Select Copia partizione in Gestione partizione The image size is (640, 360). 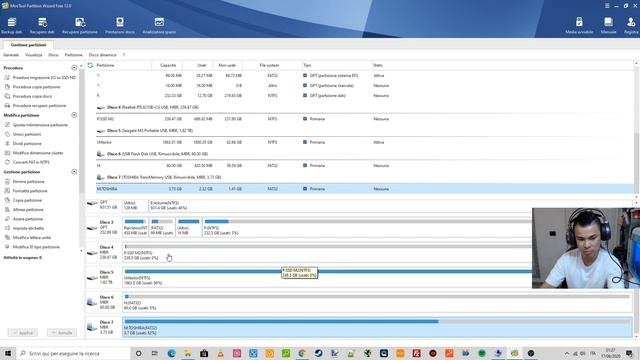coord(23,200)
